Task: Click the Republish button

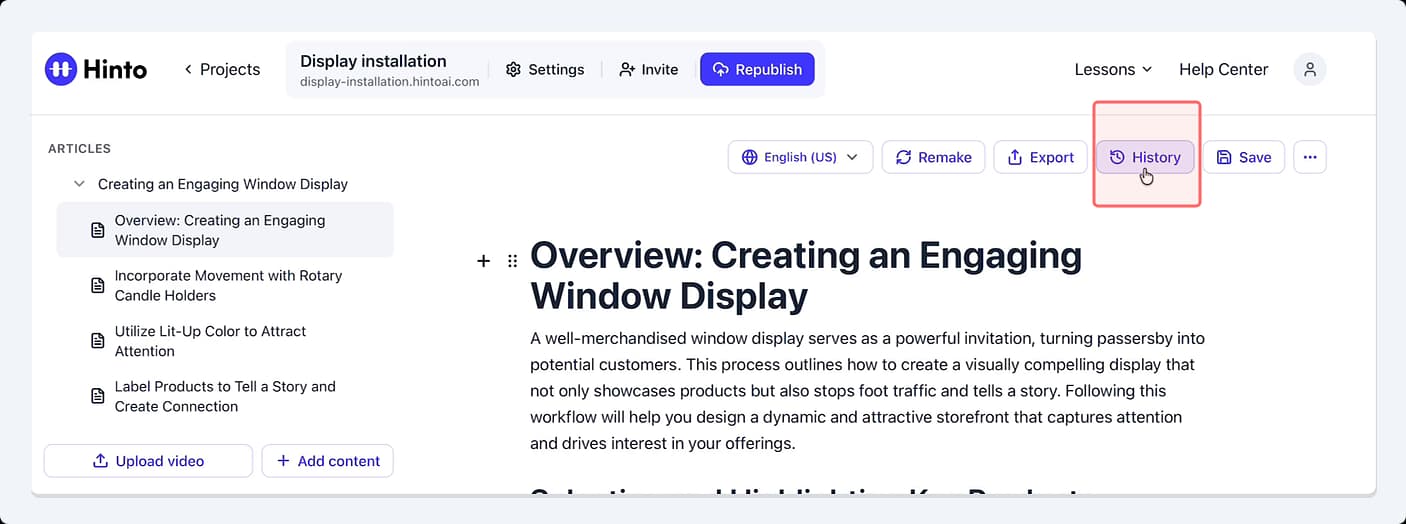Action: pos(757,69)
